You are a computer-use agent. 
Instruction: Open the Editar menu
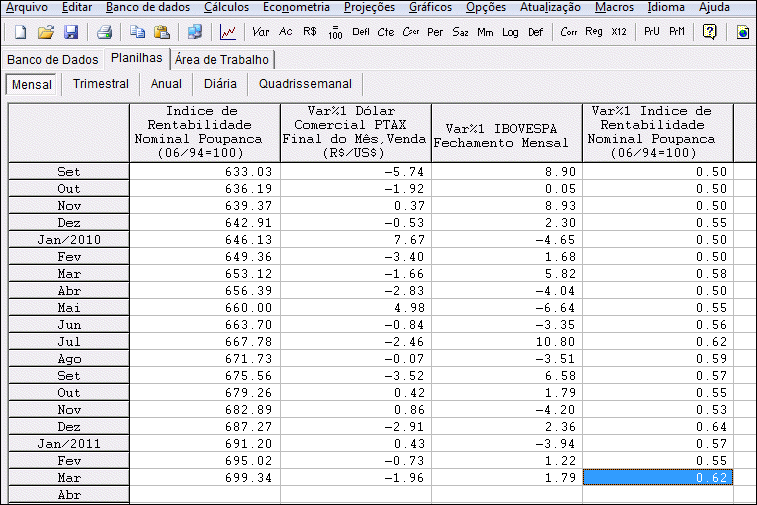pyautogui.click(x=77, y=7)
